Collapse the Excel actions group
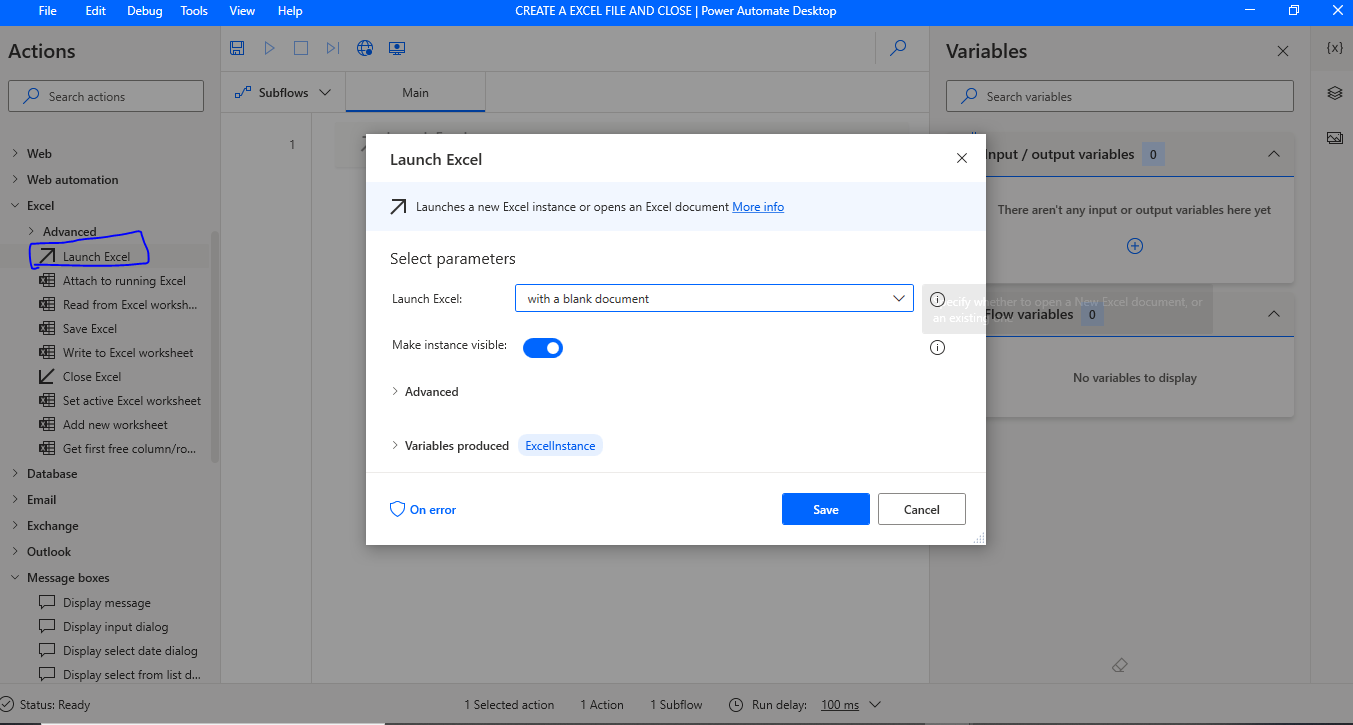Screen dimensions: 1353x725 click(15, 206)
